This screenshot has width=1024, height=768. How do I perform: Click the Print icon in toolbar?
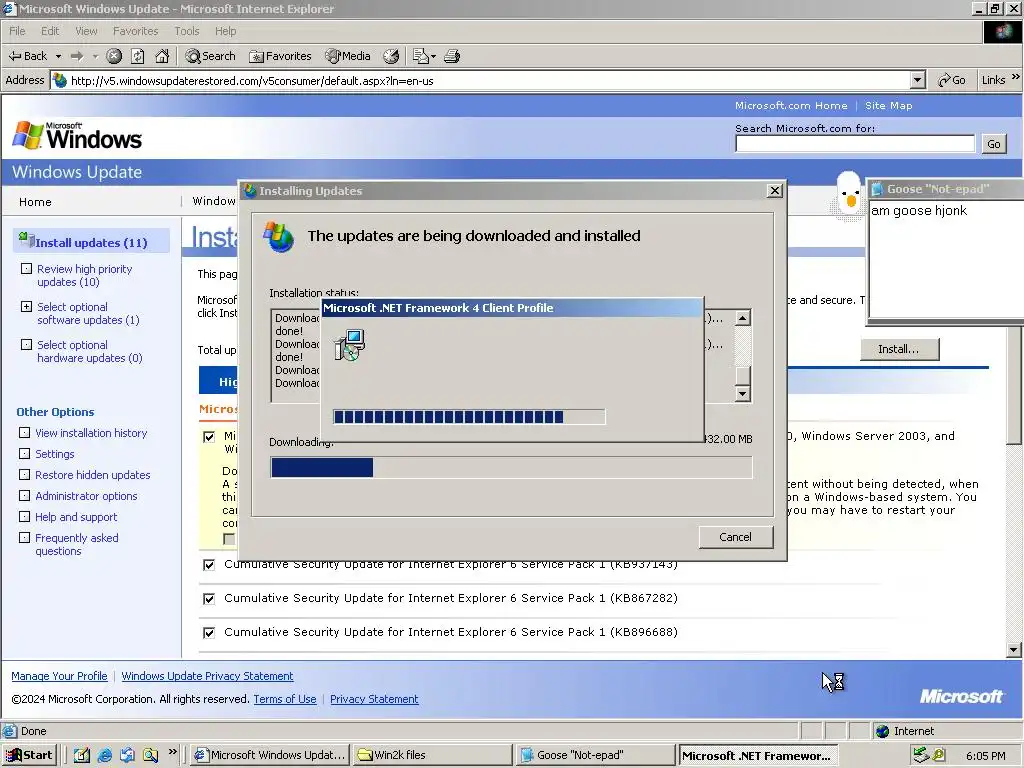(452, 56)
